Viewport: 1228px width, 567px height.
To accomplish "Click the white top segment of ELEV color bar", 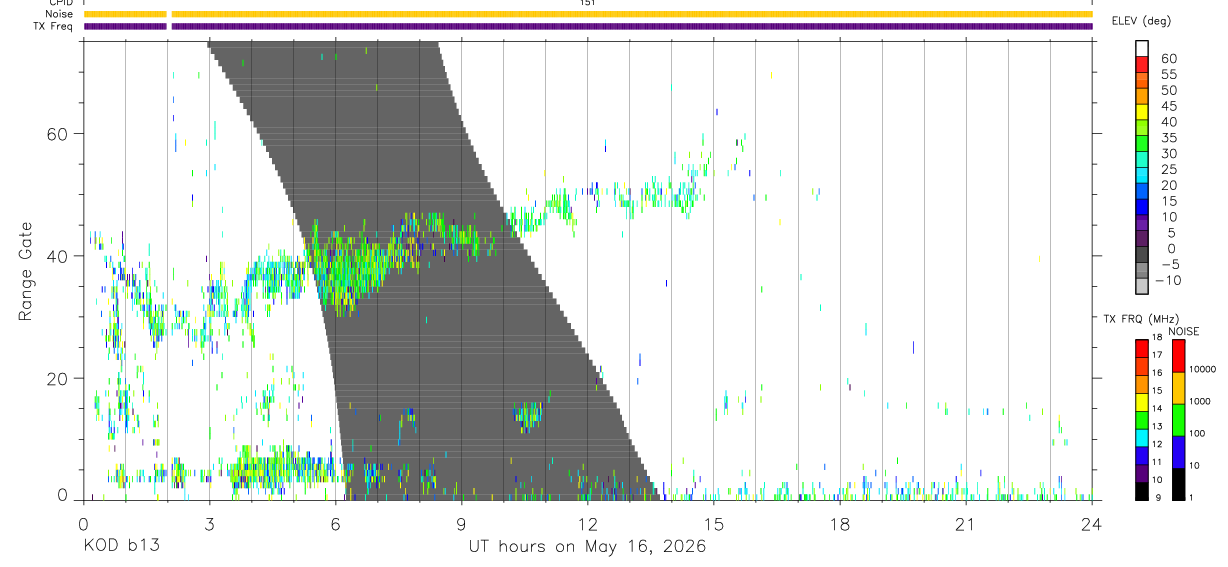I will point(1142,49).
